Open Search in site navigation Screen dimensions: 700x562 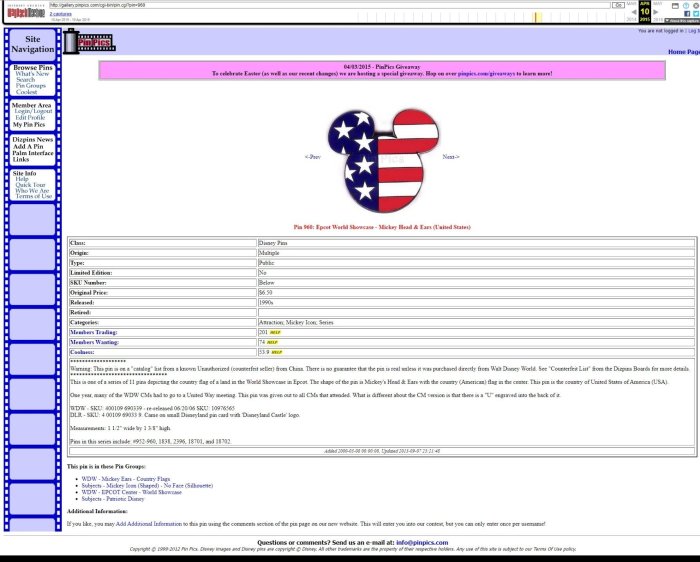(x=25, y=79)
